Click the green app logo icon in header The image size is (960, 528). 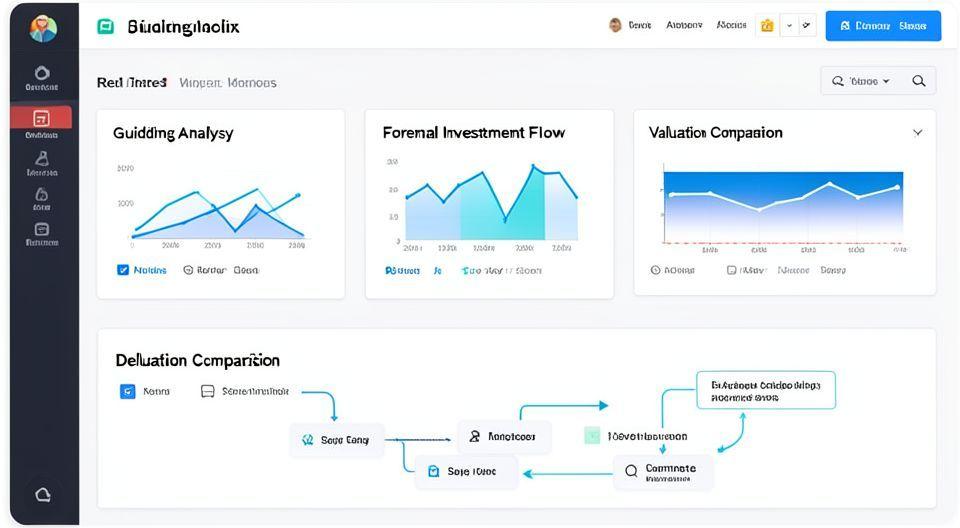105,27
